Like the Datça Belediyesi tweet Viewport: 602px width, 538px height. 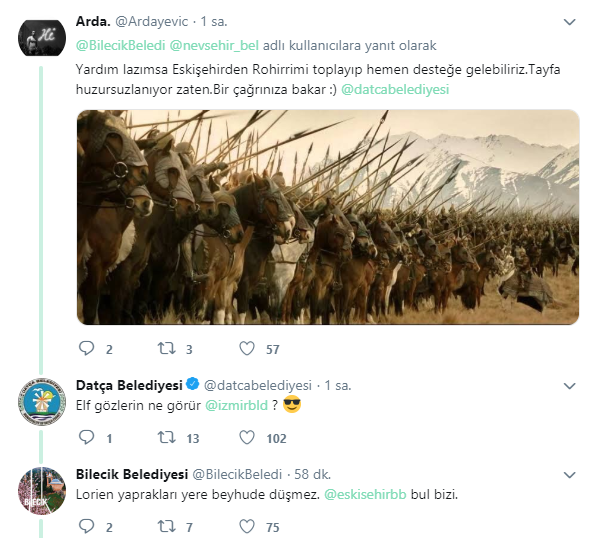[247, 437]
